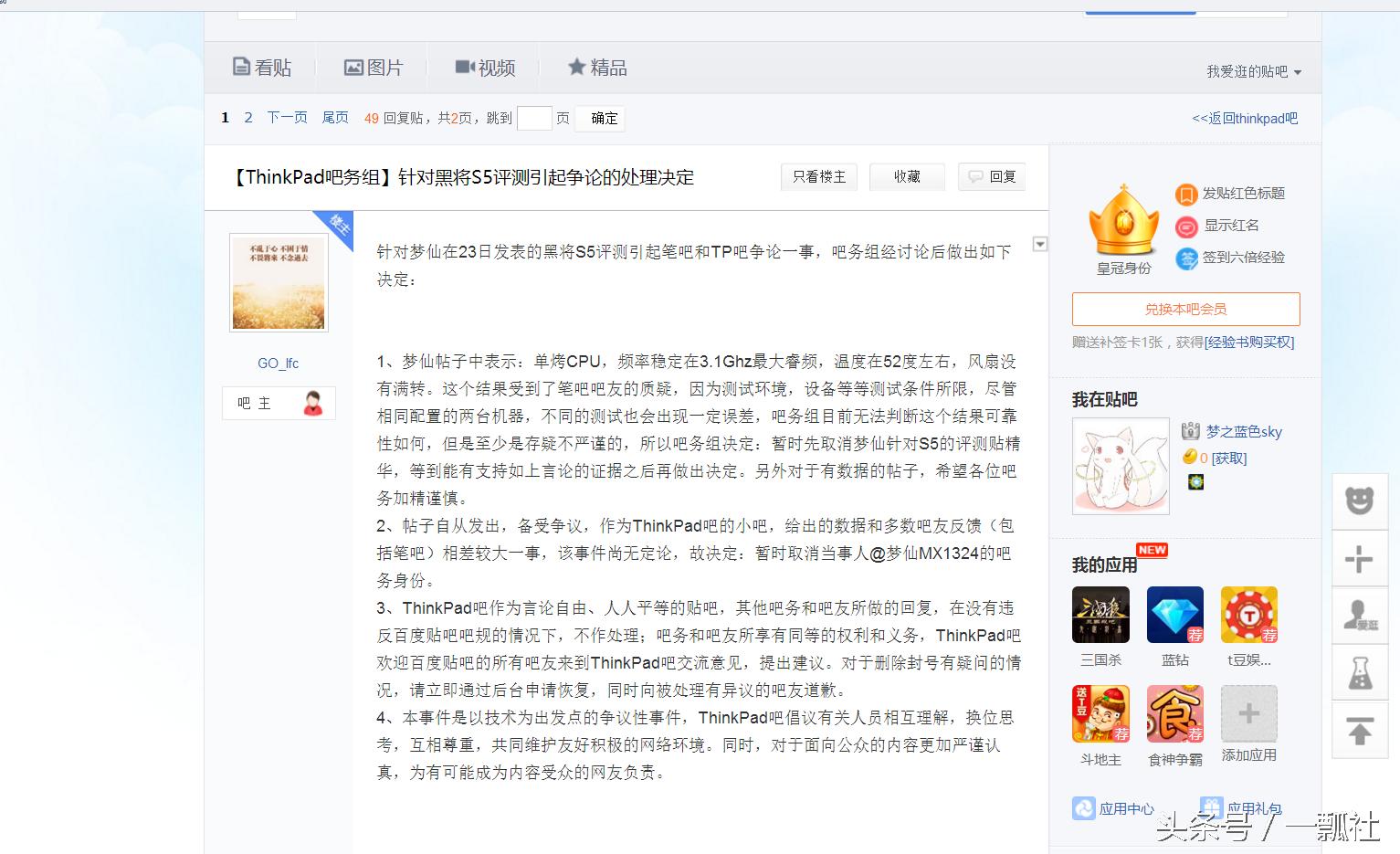1400x854 pixels.
Task: Click the page number input box
Action: pos(535,118)
